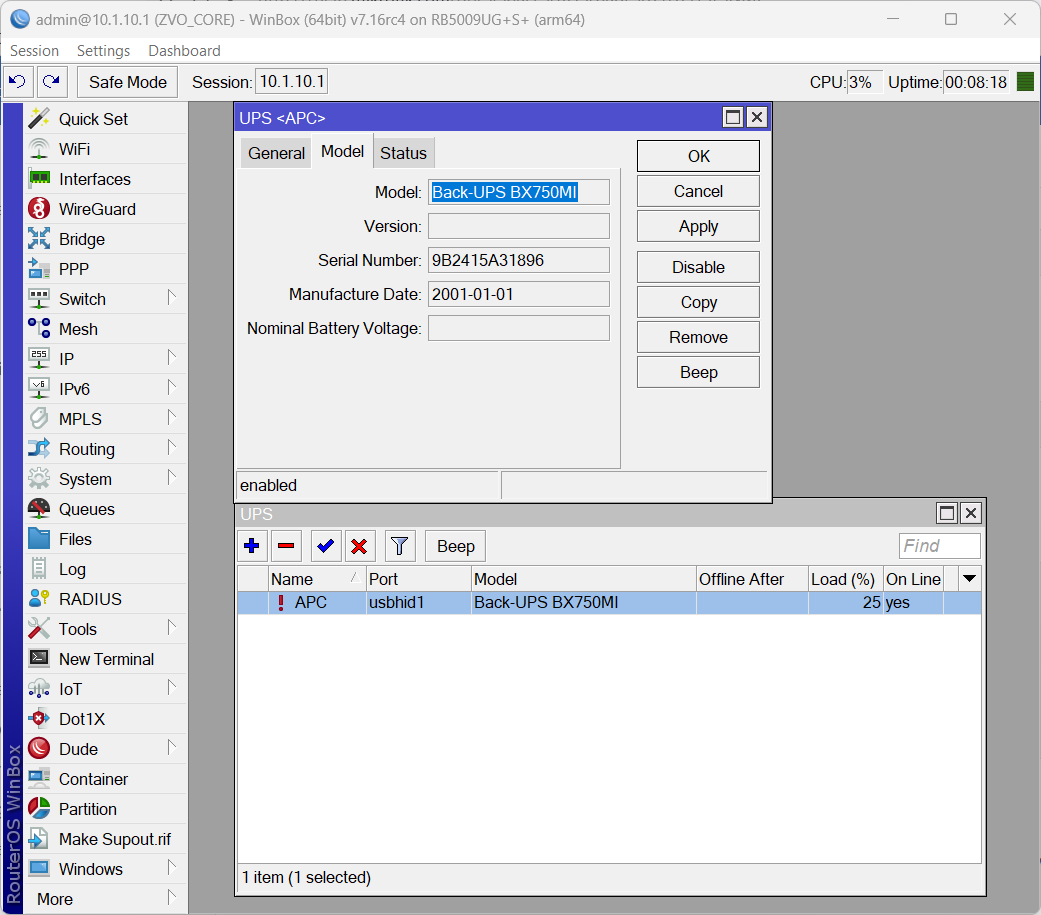This screenshot has height=915, width=1041.
Task: Open the Dot1X section
Action: 106,719
